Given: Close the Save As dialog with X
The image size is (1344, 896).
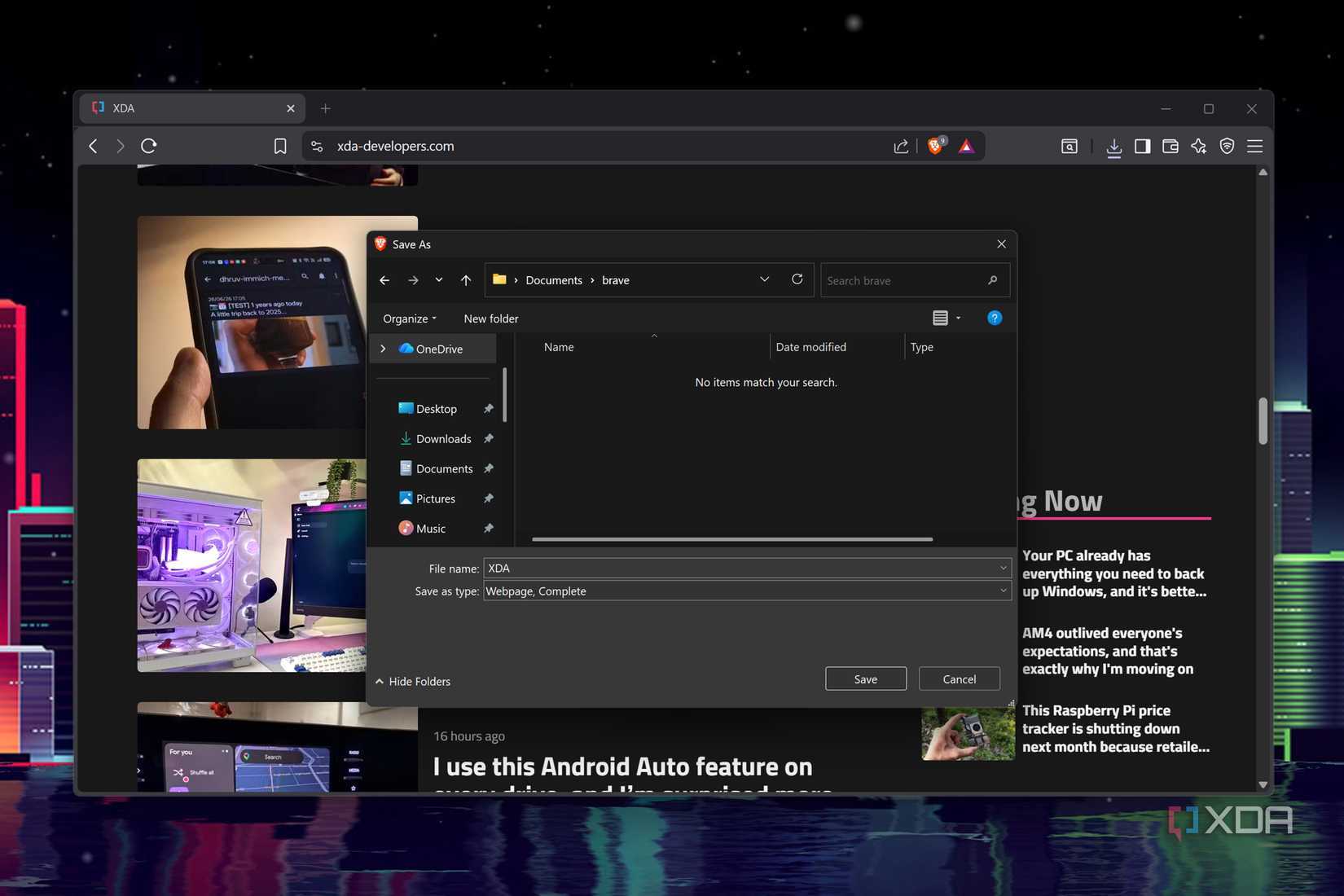Looking at the screenshot, I should tap(1001, 244).
